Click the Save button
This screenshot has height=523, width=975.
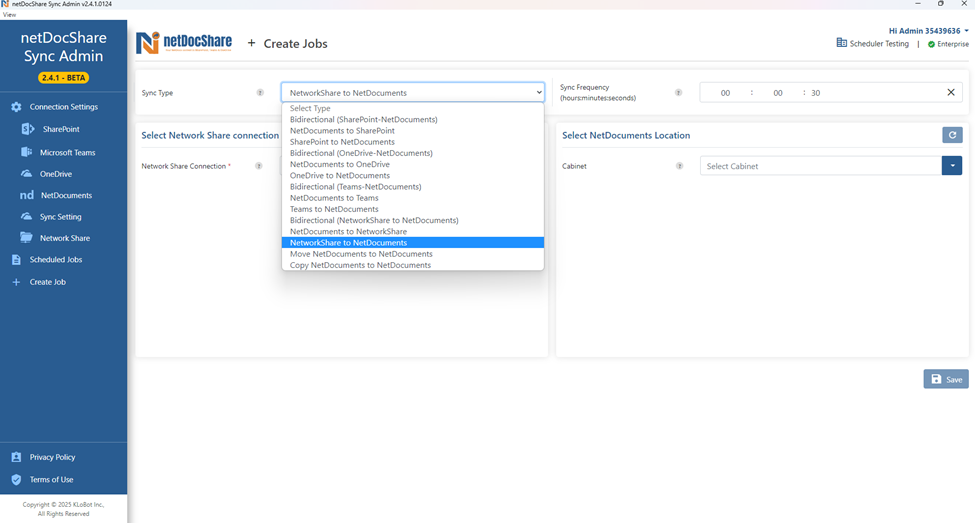(x=946, y=379)
